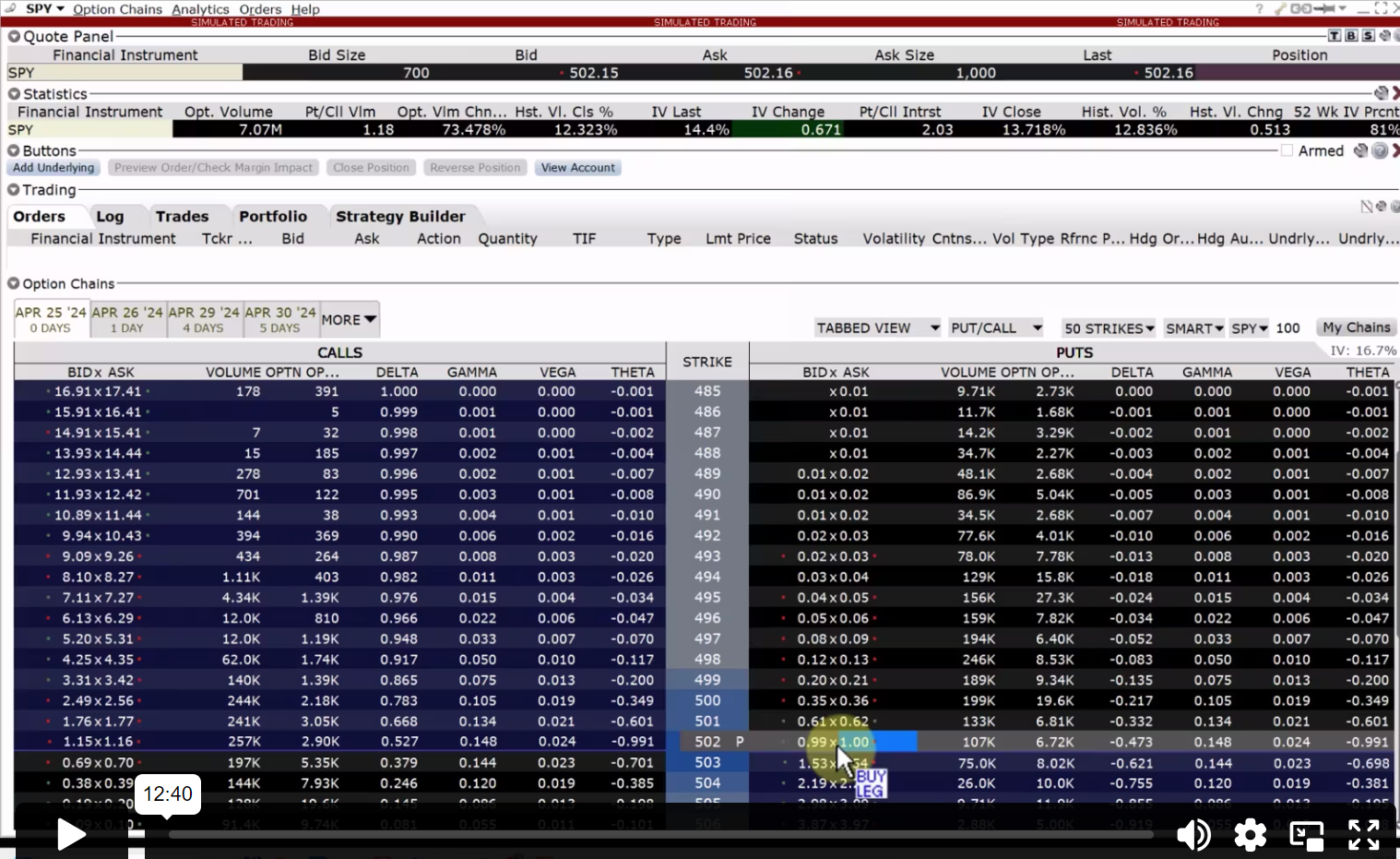The width and height of the screenshot is (1400, 859).
Task: Enable the Armed checkbox
Action: click(1287, 150)
